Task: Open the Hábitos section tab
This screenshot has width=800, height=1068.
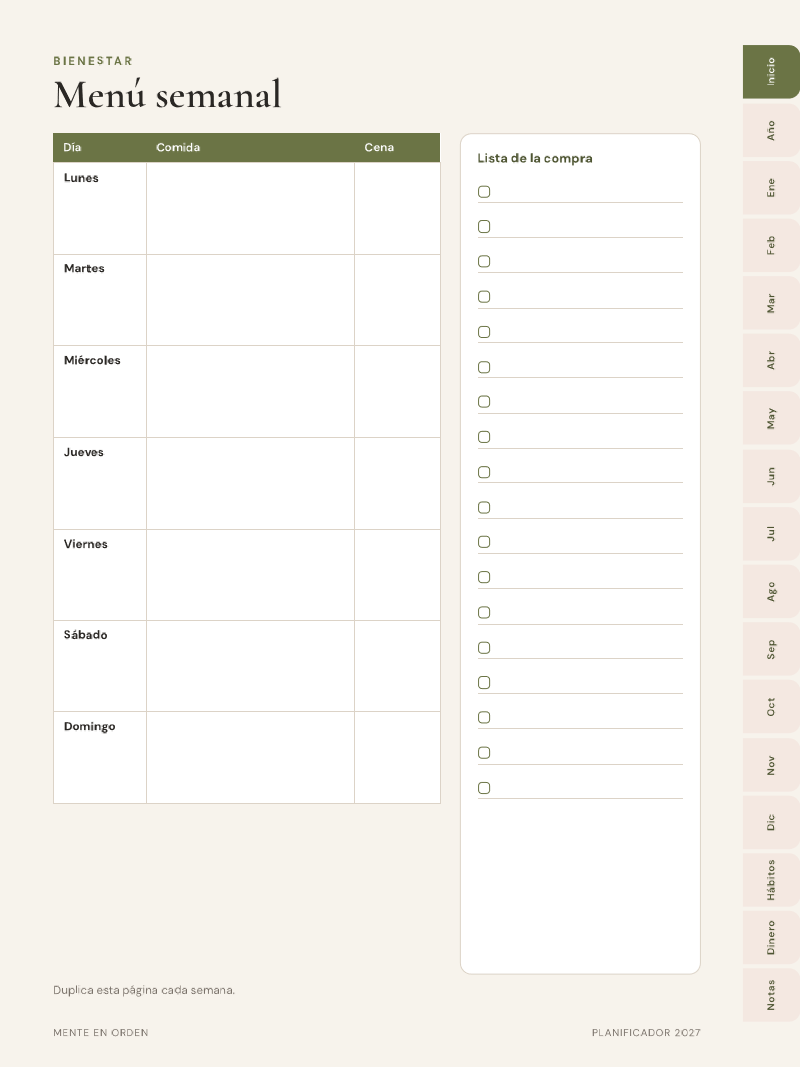Action: coord(771,880)
